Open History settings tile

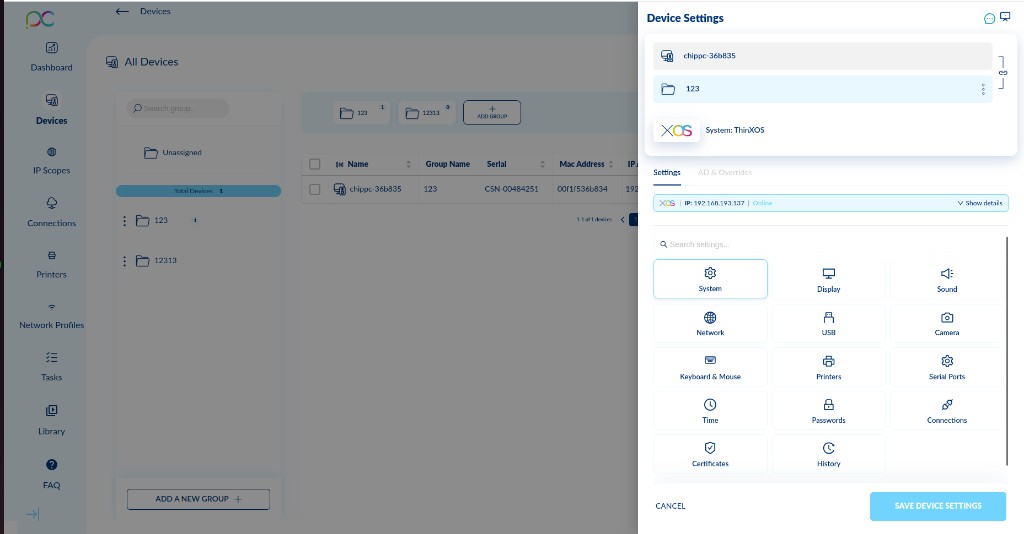828,454
